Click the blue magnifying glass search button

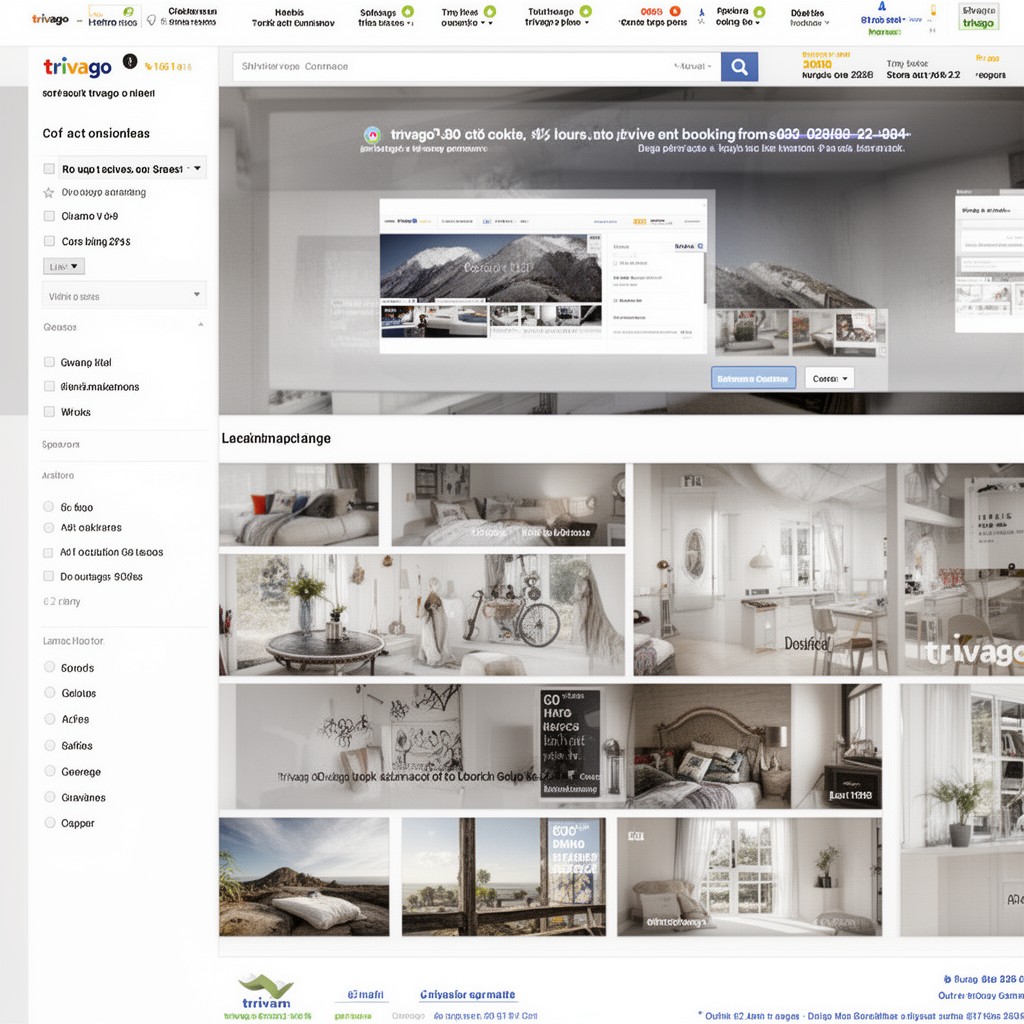click(x=739, y=67)
